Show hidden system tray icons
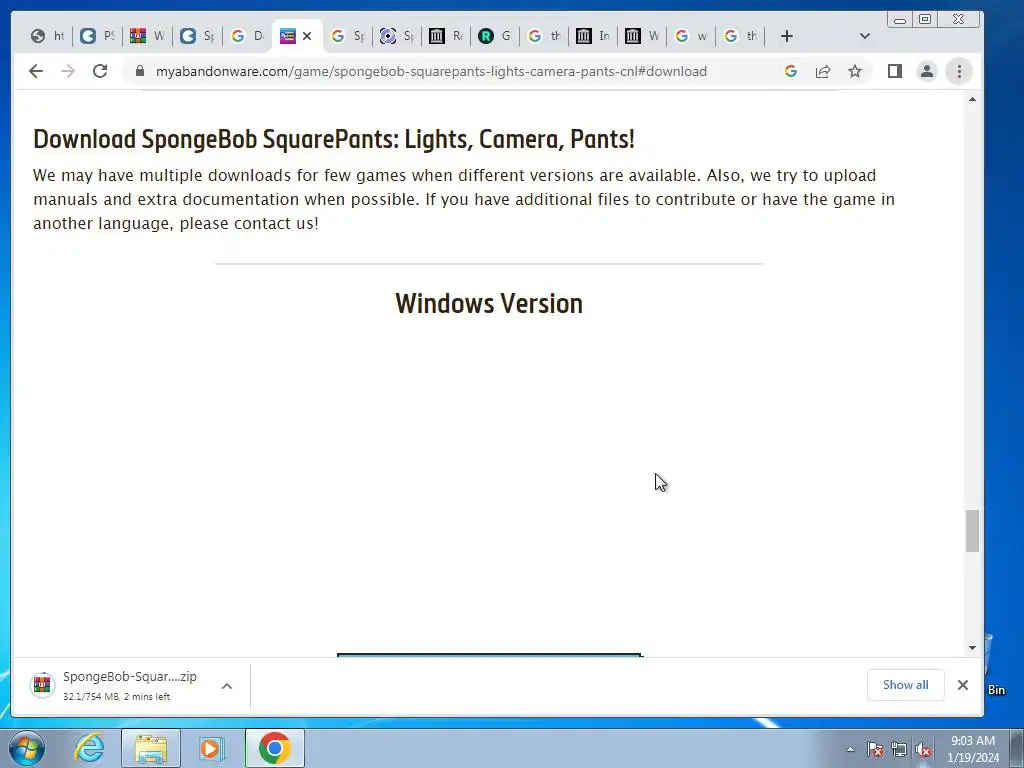The width and height of the screenshot is (1024, 768). pyautogui.click(x=850, y=749)
